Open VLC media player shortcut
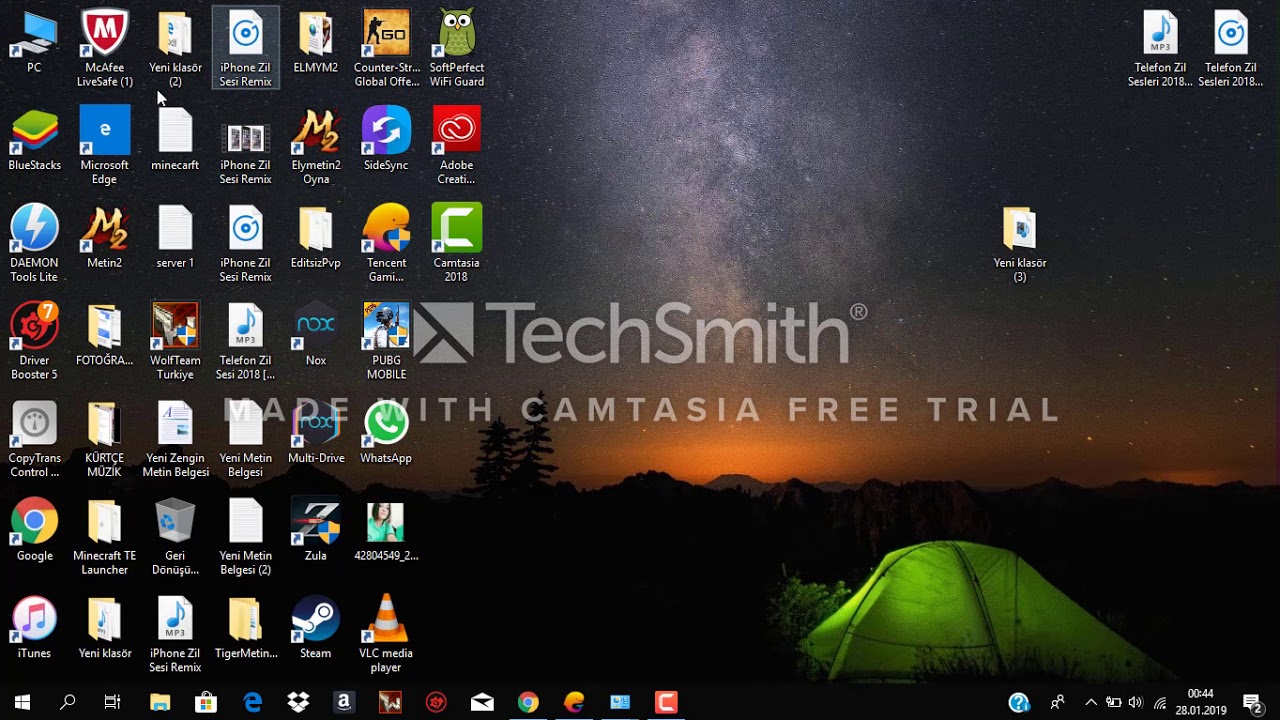Viewport: 1280px width, 720px height. point(386,634)
